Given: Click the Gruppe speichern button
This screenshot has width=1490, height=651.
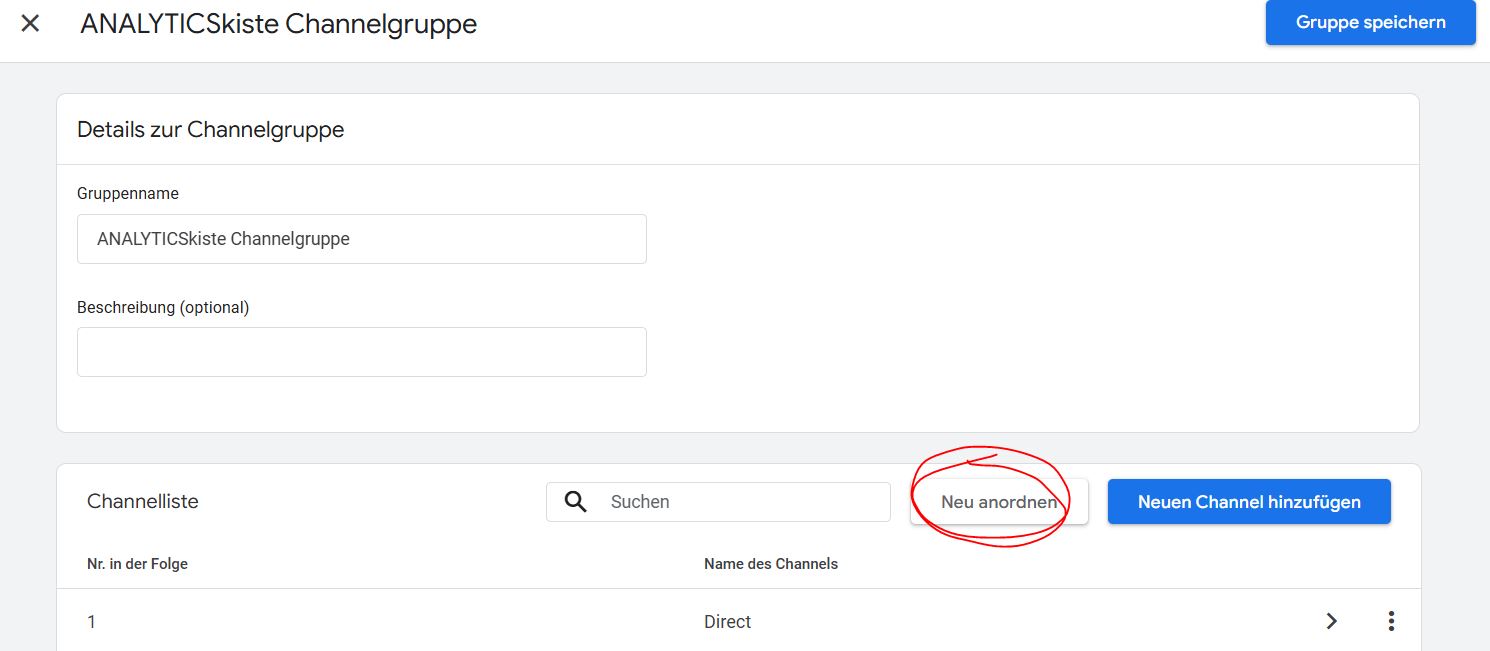Looking at the screenshot, I should click(1370, 22).
